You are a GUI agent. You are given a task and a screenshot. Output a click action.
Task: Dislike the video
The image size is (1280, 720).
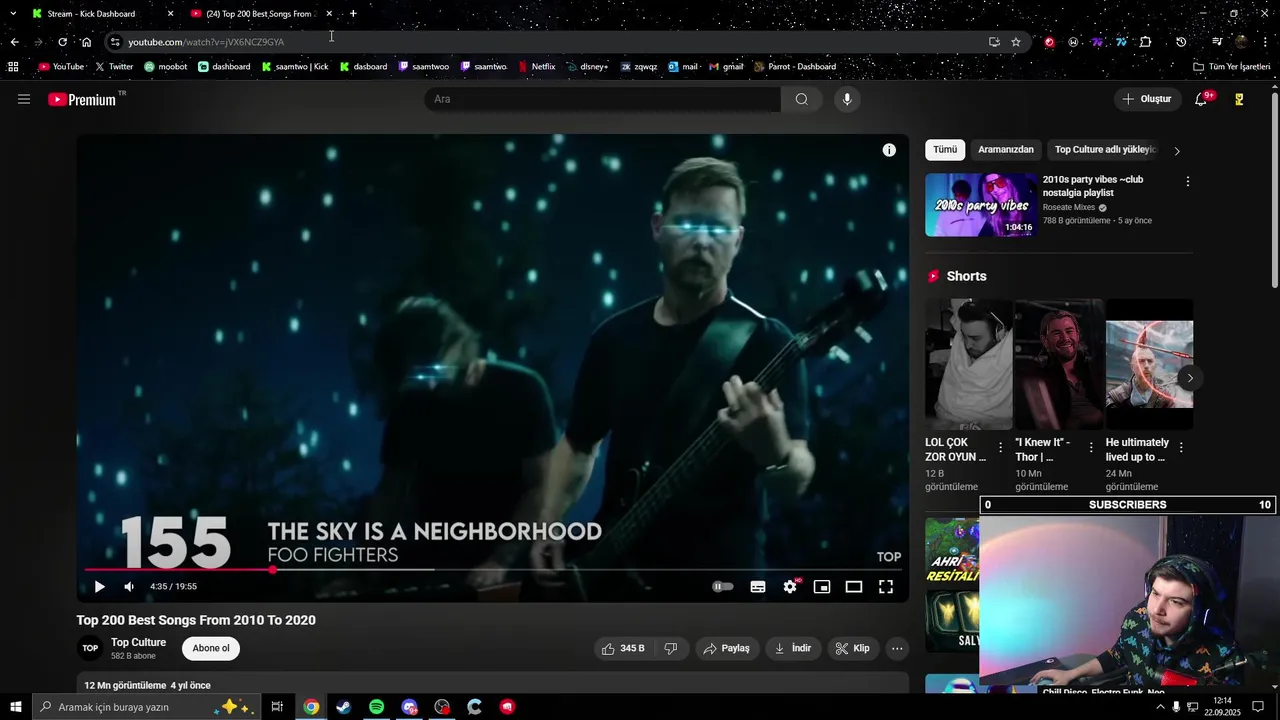671,648
